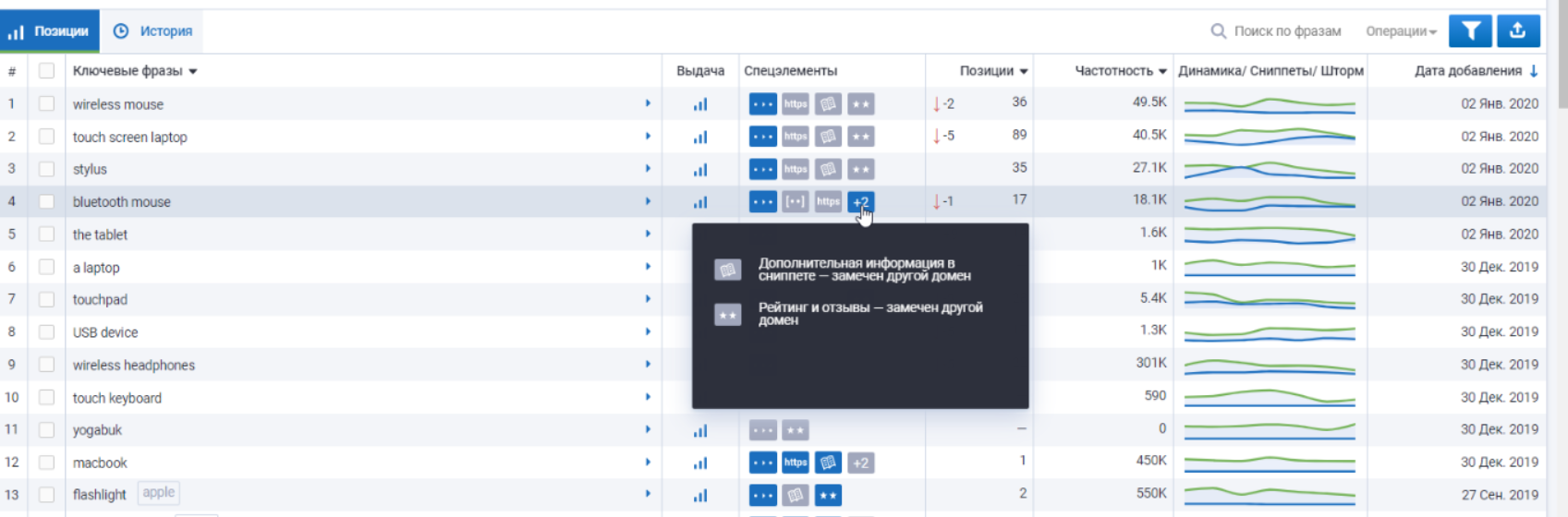The height and width of the screenshot is (517, 1568).
Task: Click snippet info icon in stylus row
Action: [x=828, y=170]
